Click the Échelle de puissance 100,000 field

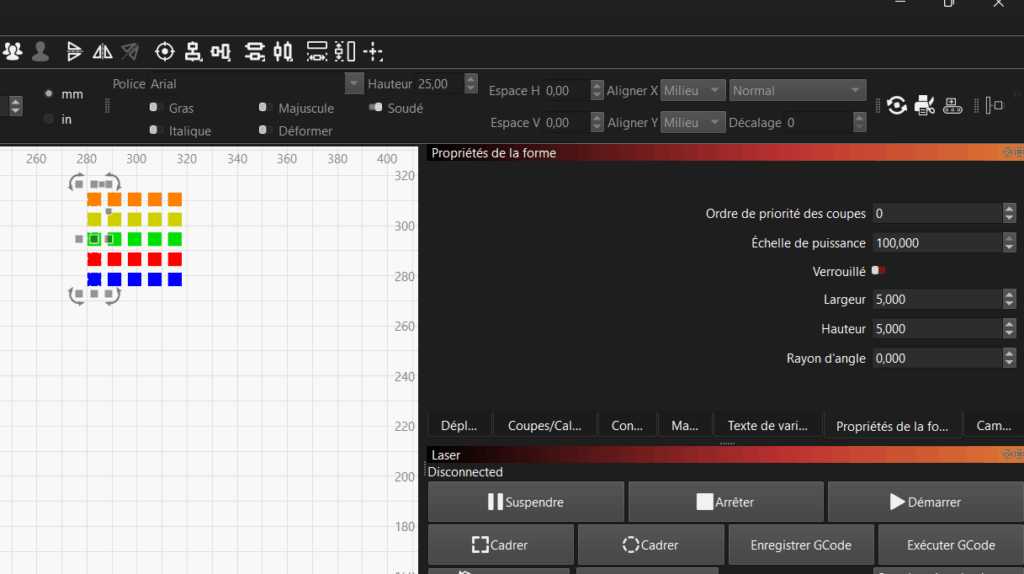point(938,243)
